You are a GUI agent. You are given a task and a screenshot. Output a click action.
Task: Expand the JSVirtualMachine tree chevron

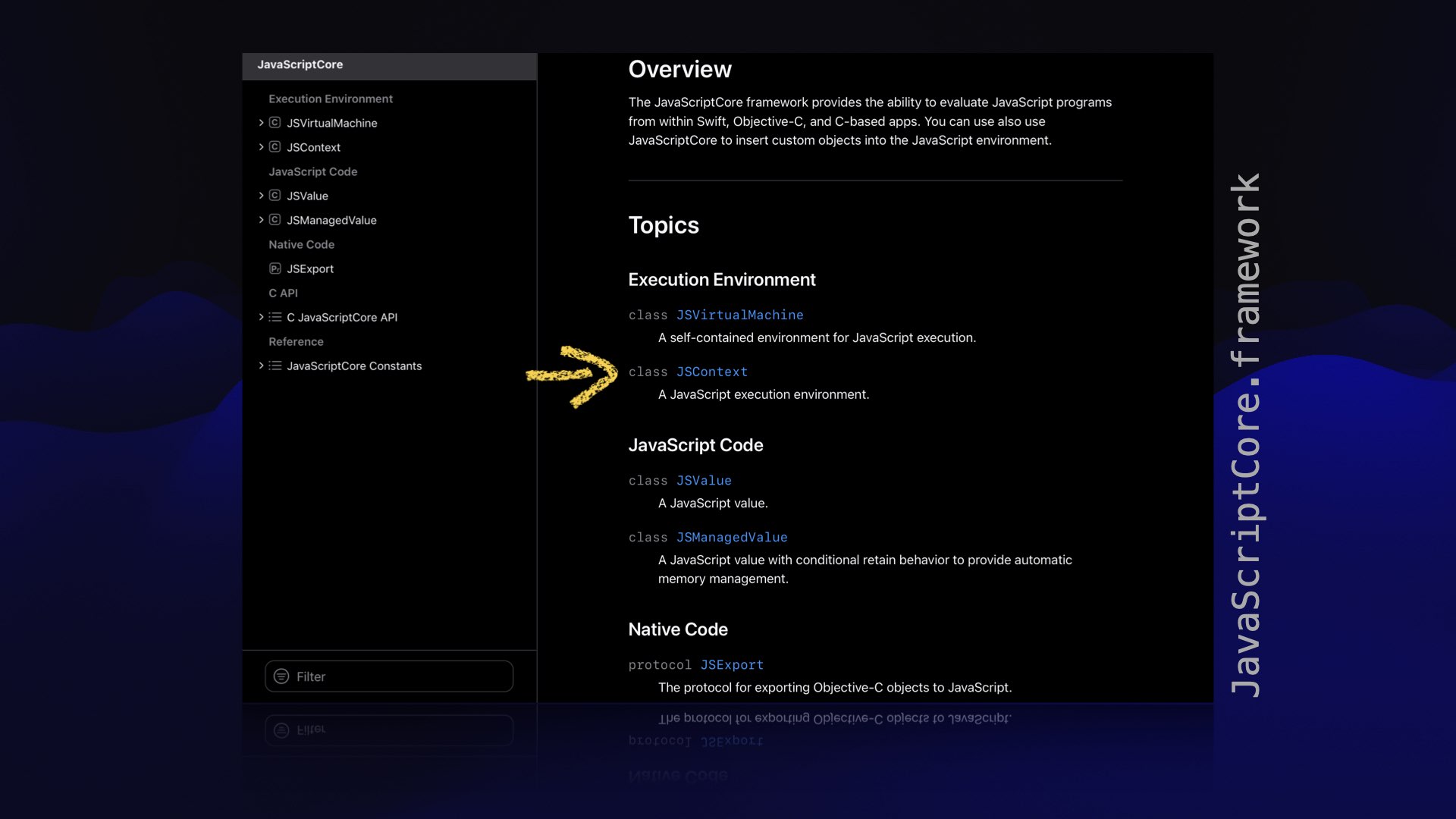click(261, 123)
